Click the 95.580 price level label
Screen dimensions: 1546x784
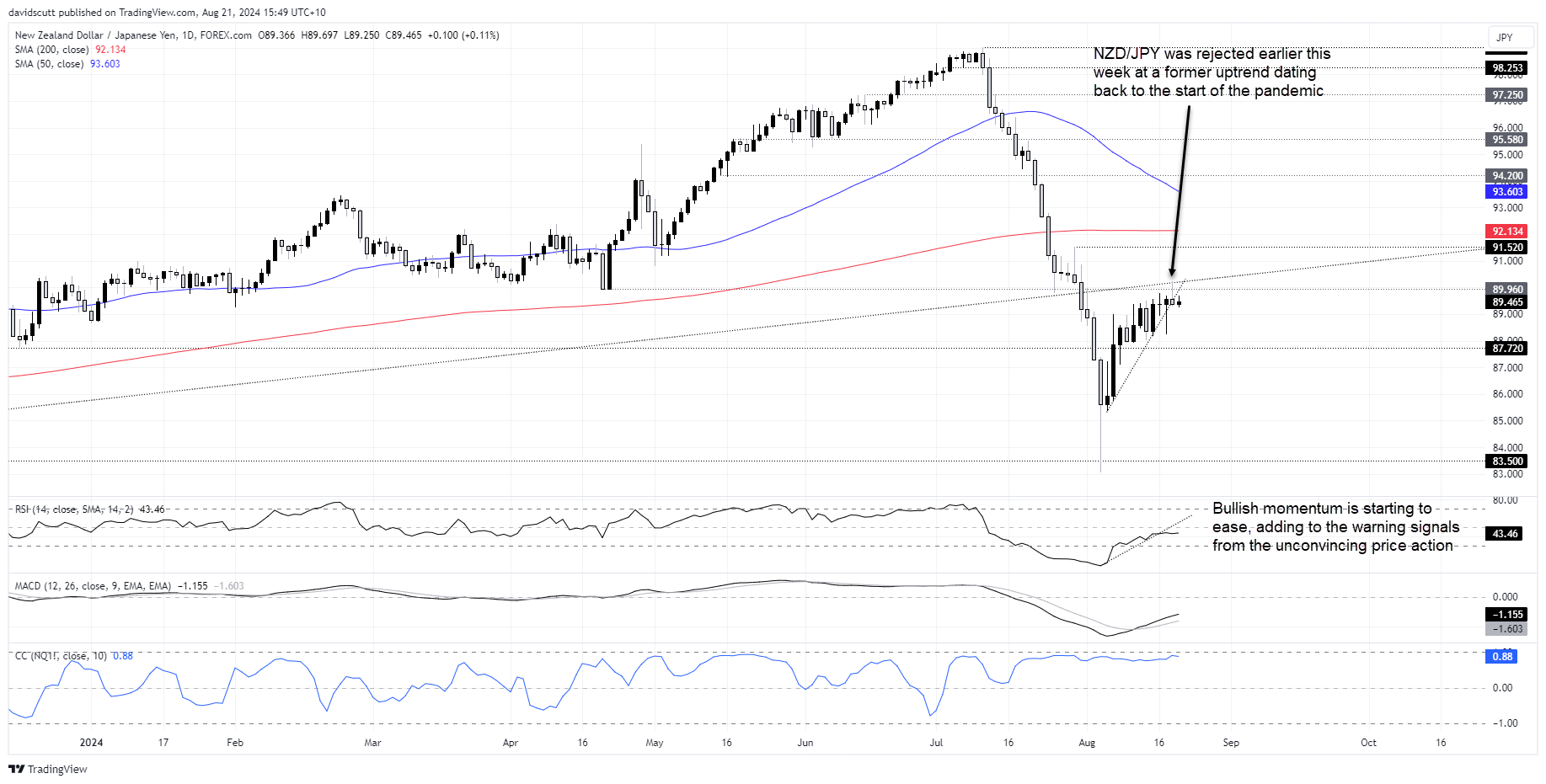pos(1507,140)
